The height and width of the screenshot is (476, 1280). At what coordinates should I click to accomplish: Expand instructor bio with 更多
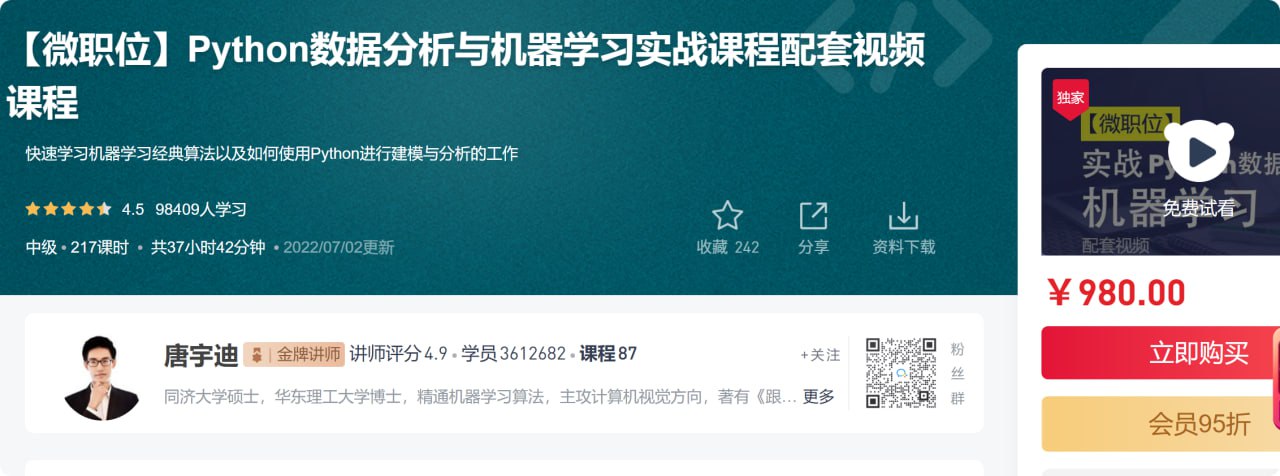(818, 396)
